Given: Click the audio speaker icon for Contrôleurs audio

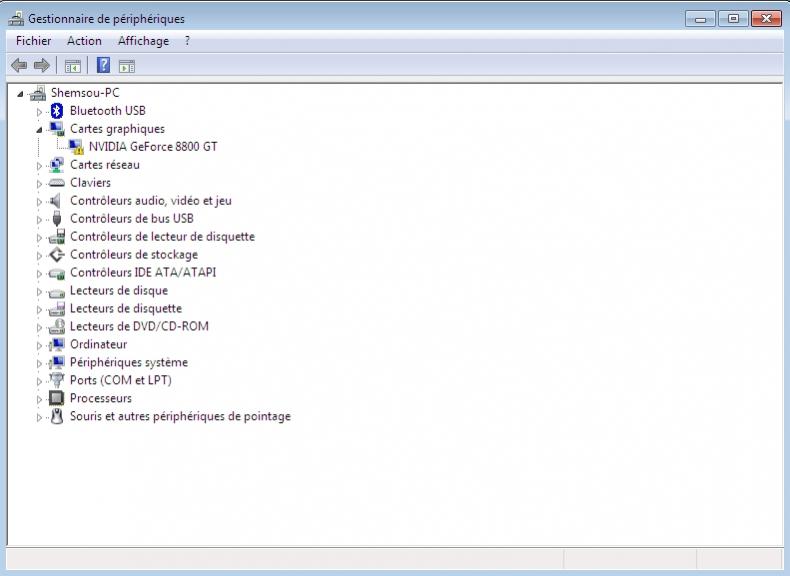Looking at the screenshot, I should (56, 201).
